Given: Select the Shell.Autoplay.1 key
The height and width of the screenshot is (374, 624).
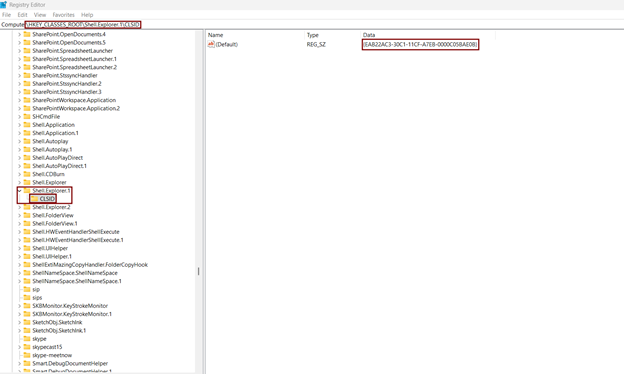Looking at the screenshot, I should [52, 150].
